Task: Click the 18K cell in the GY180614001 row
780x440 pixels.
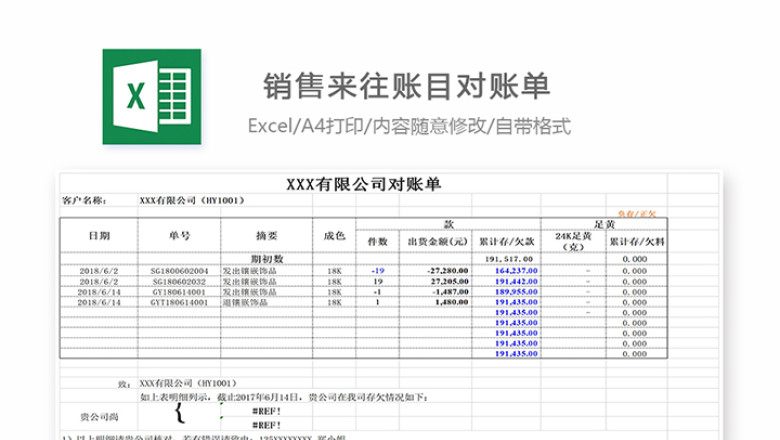Action: (334, 292)
